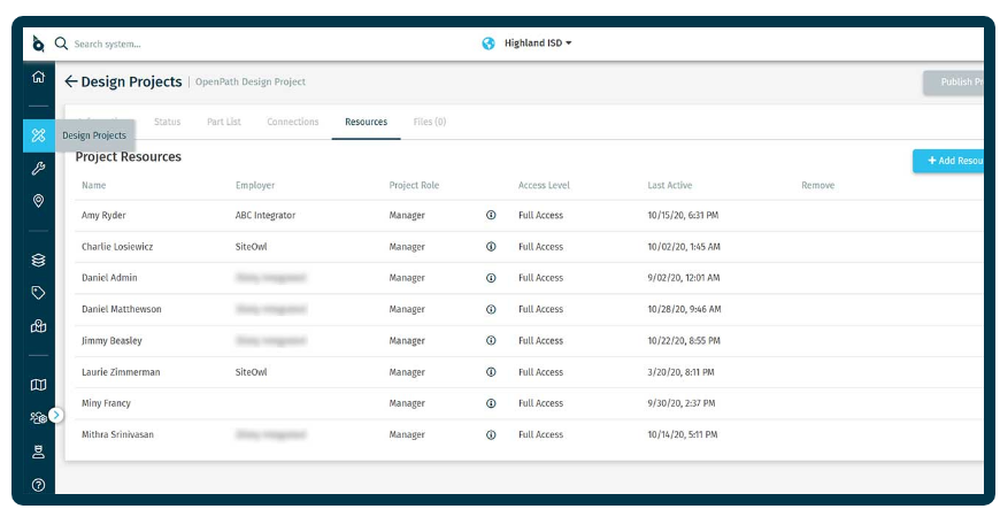Click the info icon in Charlie Losiewicz row
1000x518 pixels.
(x=491, y=247)
